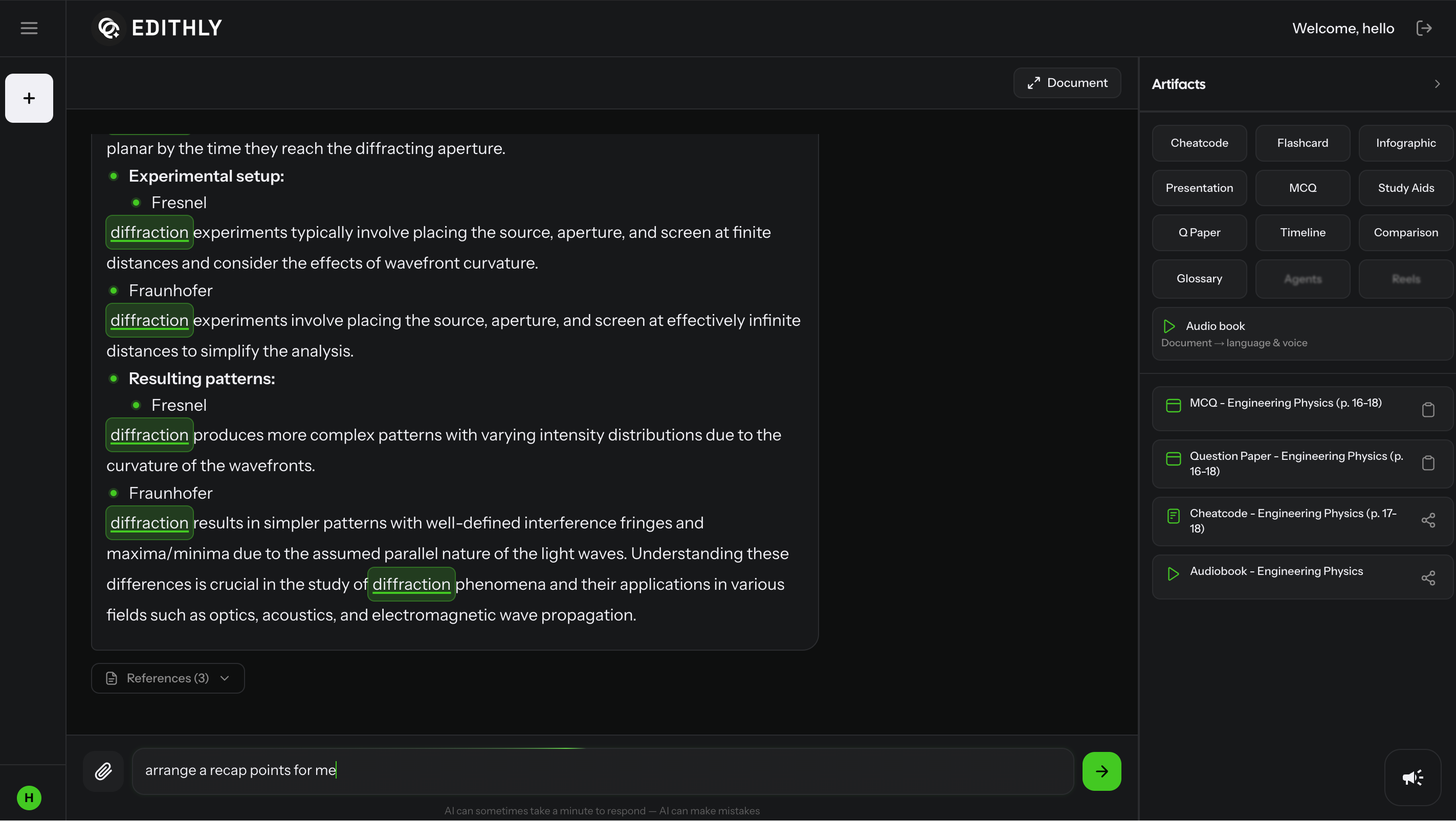Click the 'Welcome, hello' text
The height and width of the screenshot is (821, 1456).
[1343, 28]
